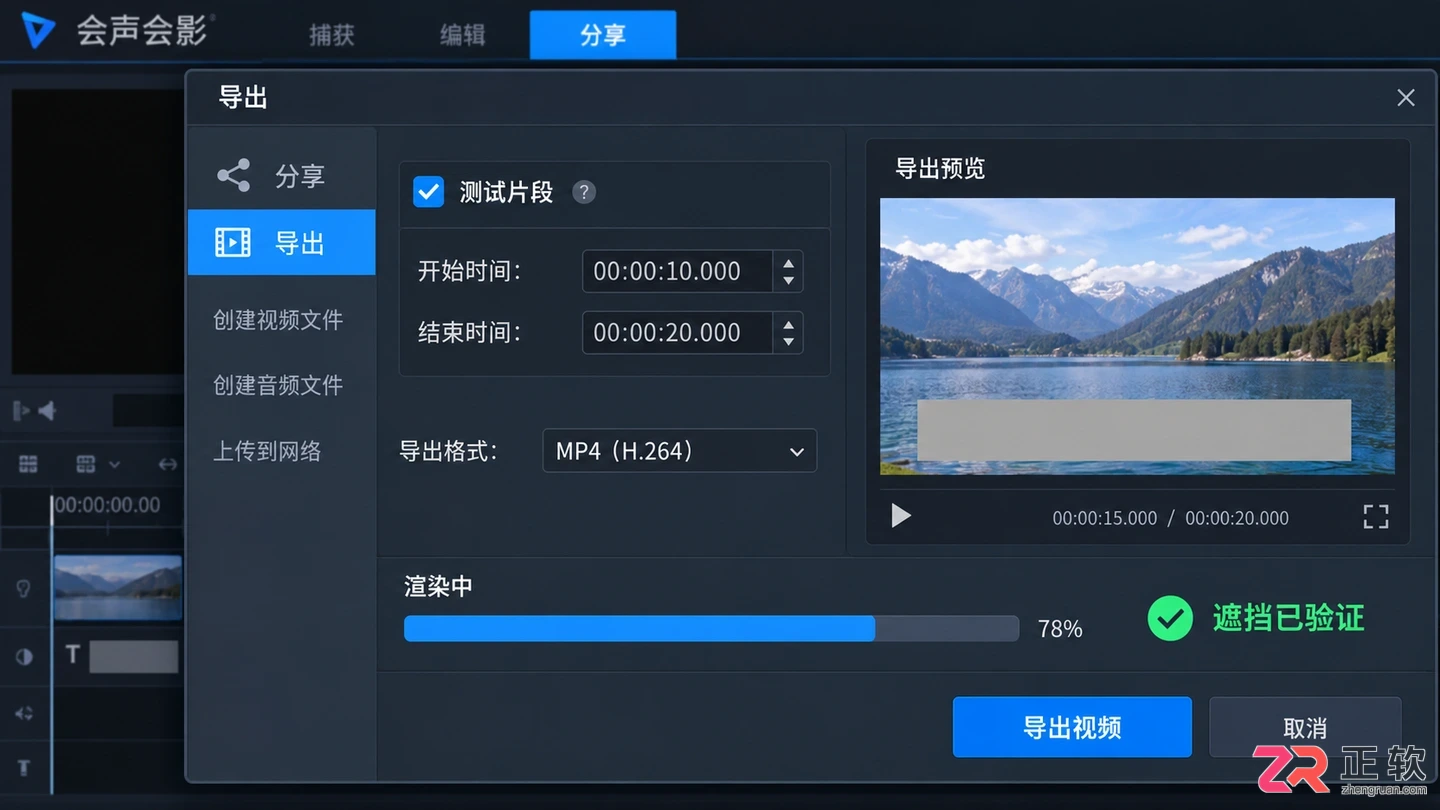Viewport: 1440px width, 810px height.
Task: Choose 创建视频文件 in the sidebar
Action: click(x=278, y=320)
